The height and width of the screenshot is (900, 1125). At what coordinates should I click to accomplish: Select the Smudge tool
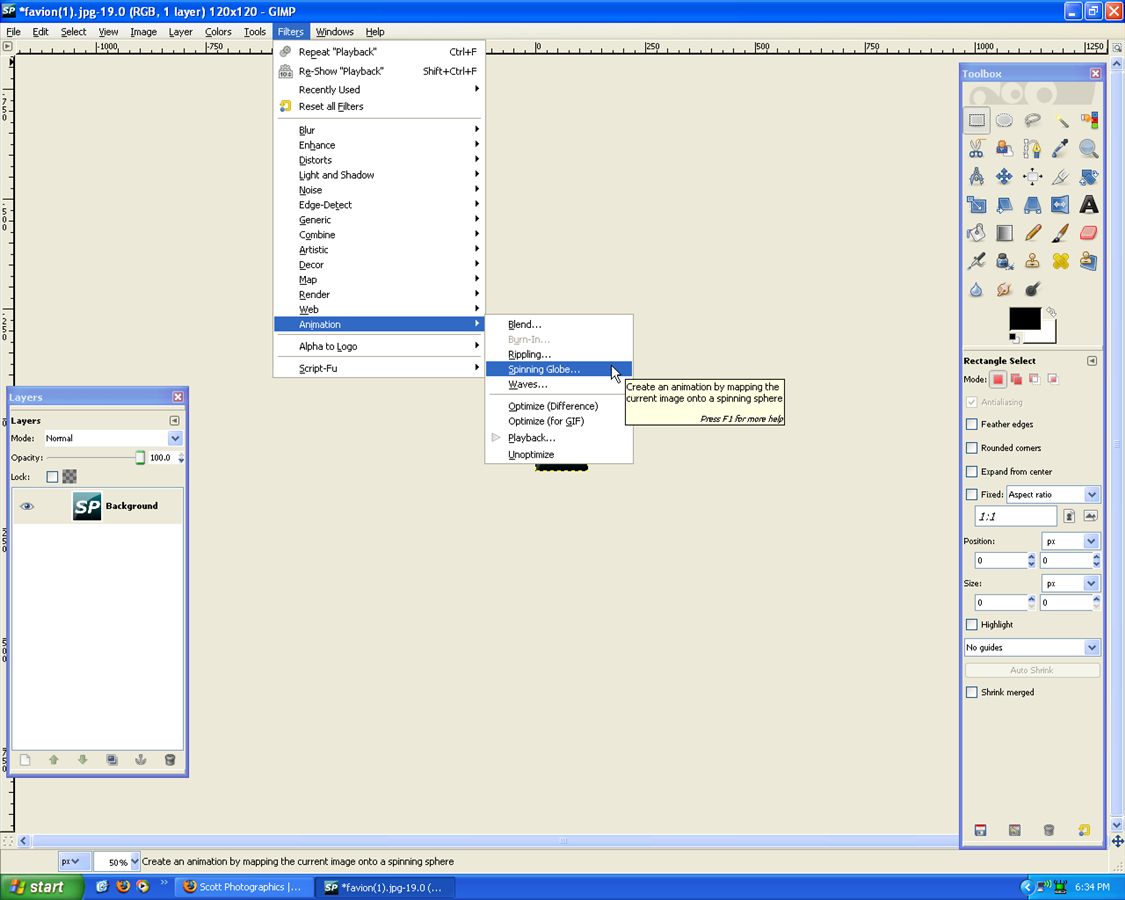1004,289
